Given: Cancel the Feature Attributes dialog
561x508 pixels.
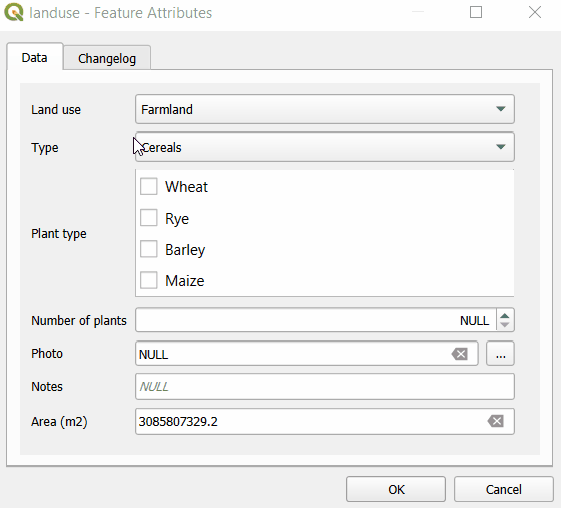Looking at the screenshot, I should (x=503, y=489).
